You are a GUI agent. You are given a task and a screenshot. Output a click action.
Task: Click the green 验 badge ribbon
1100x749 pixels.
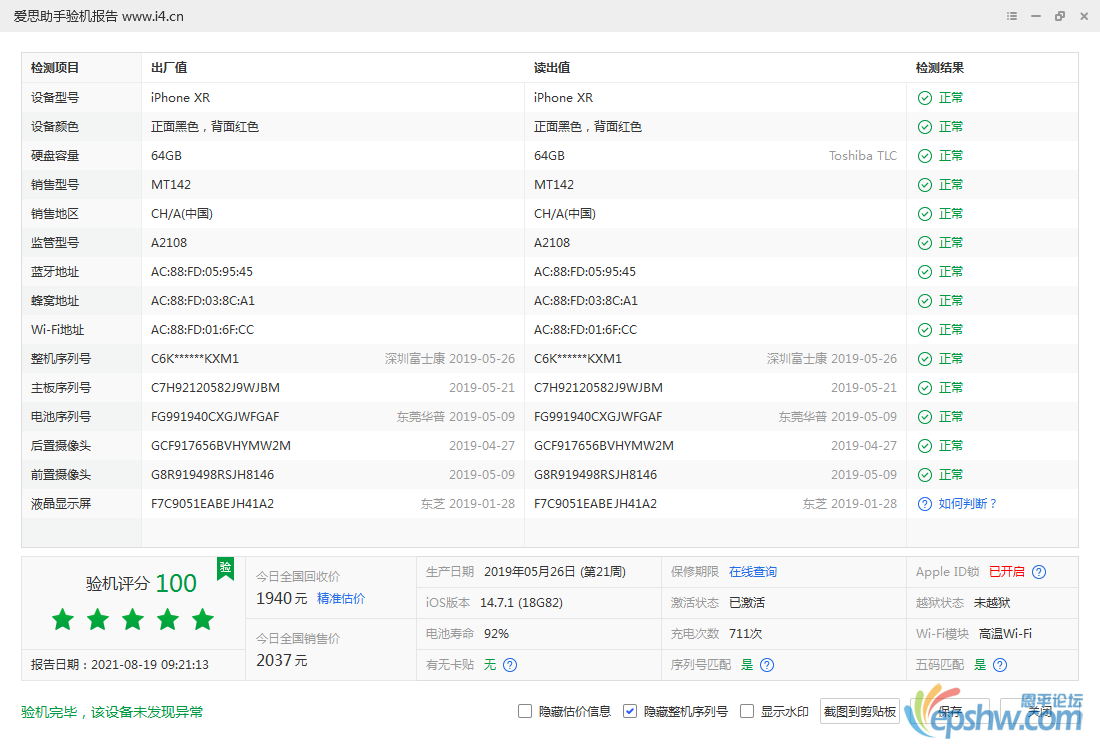coord(225,568)
